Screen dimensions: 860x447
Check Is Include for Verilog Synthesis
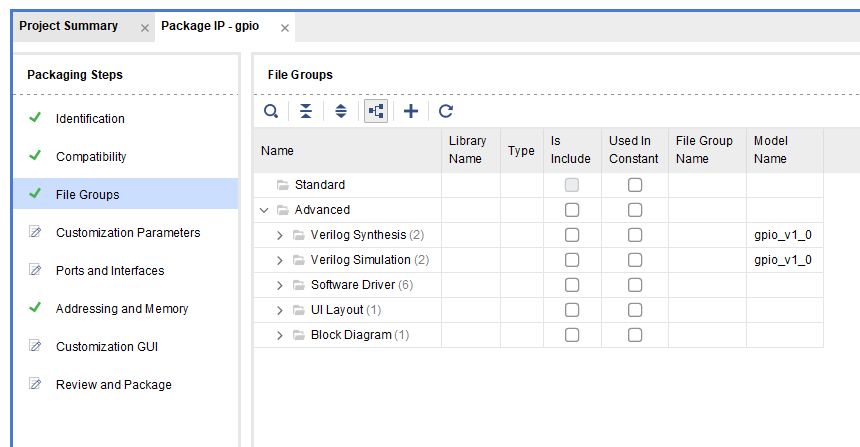coord(571,235)
